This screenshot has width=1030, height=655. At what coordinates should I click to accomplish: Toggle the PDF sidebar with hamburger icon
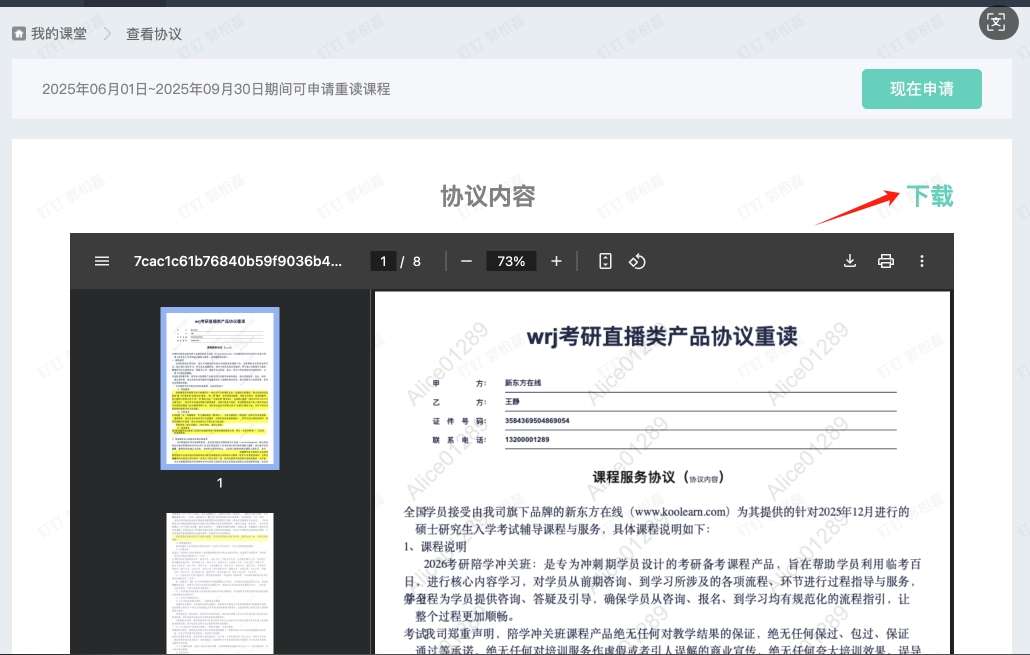coord(101,261)
